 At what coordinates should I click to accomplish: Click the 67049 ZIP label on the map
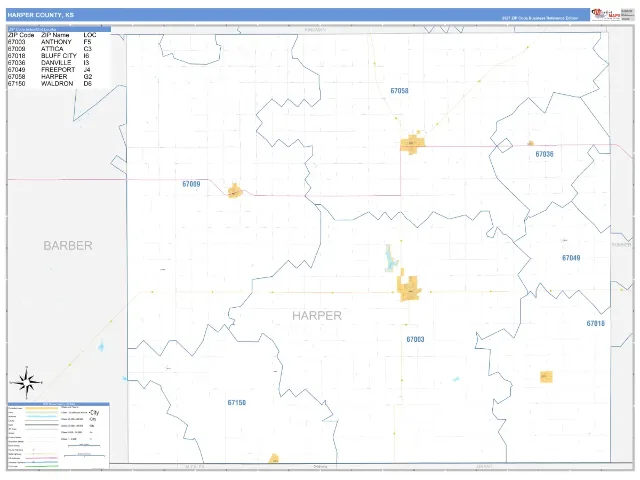pos(571,258)
